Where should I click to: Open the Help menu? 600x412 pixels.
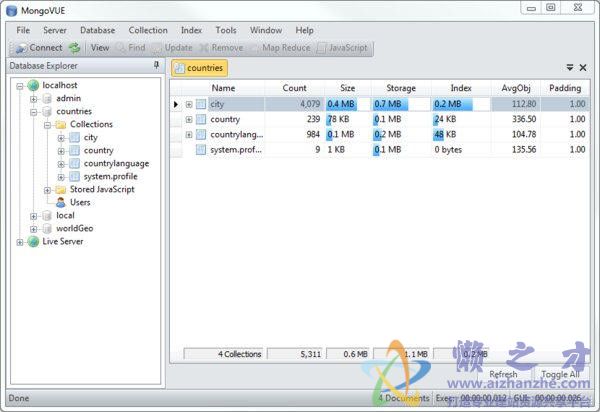click(x=305, y=30)
